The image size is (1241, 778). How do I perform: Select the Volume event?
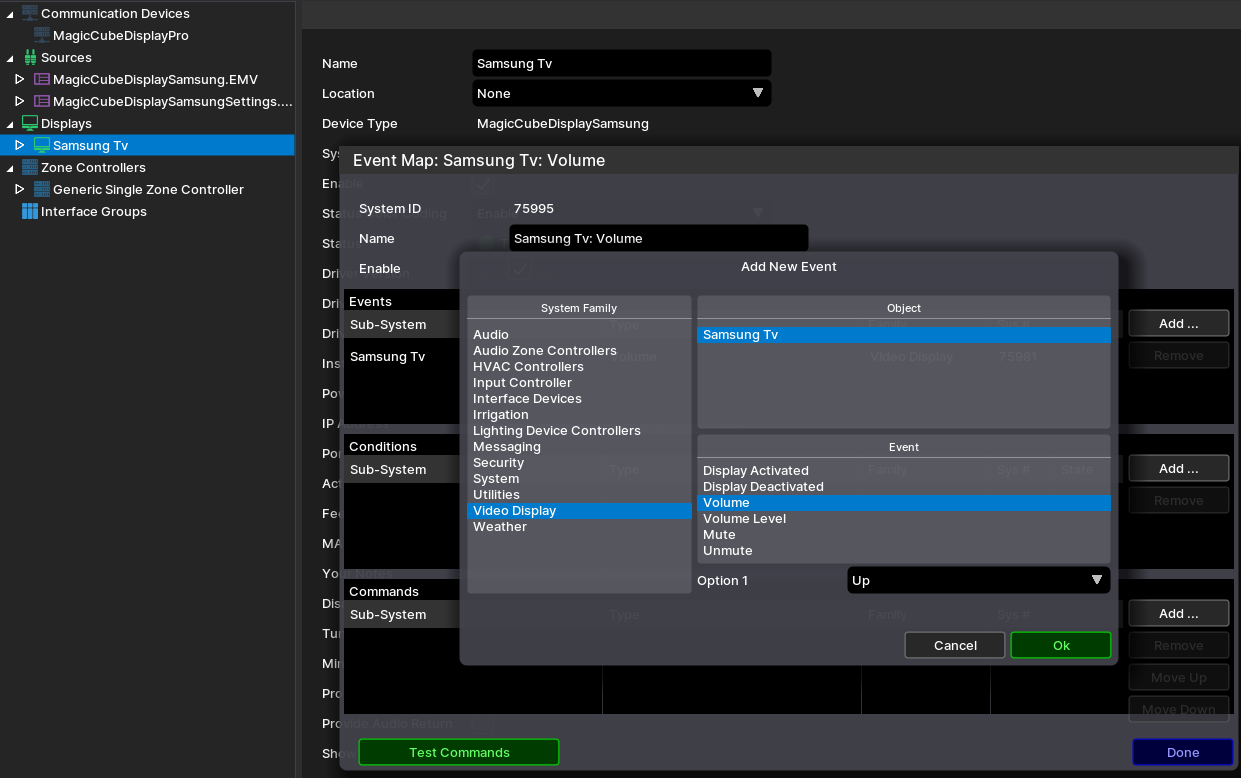tap(904, 503)
